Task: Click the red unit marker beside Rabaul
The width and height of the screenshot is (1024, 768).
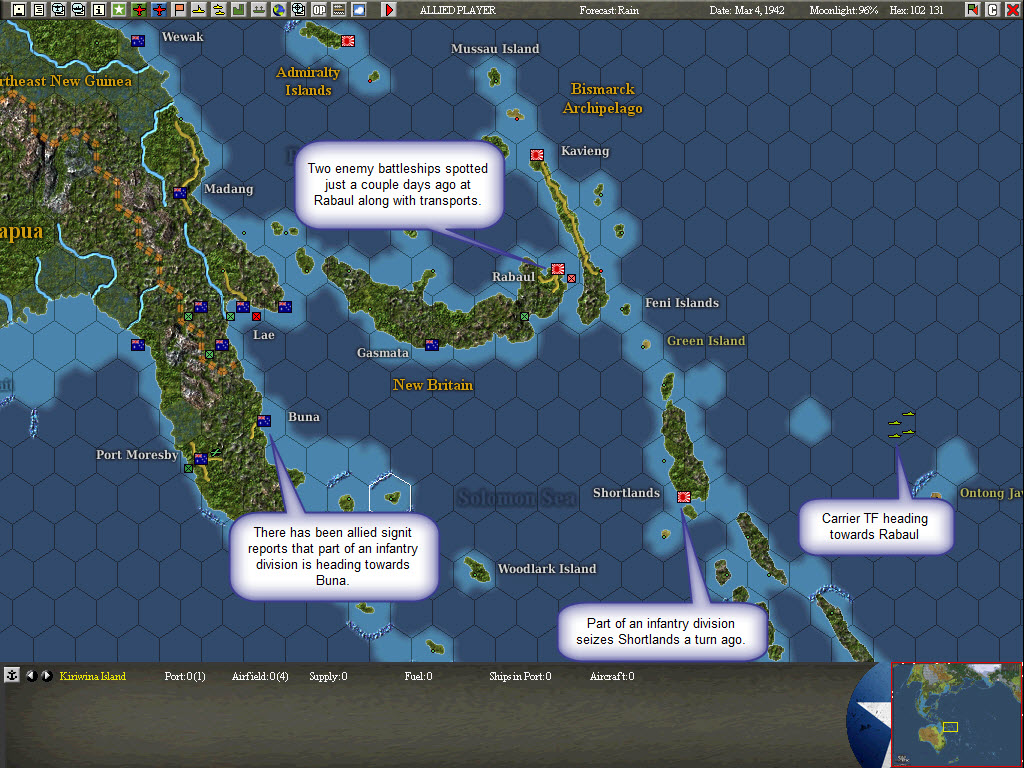Action: pos(571,278)
